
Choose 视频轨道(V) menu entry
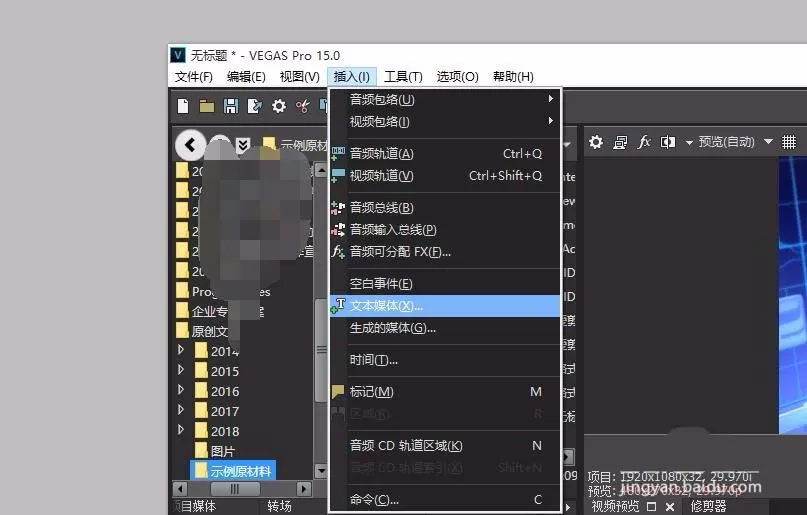pos(445,175)
